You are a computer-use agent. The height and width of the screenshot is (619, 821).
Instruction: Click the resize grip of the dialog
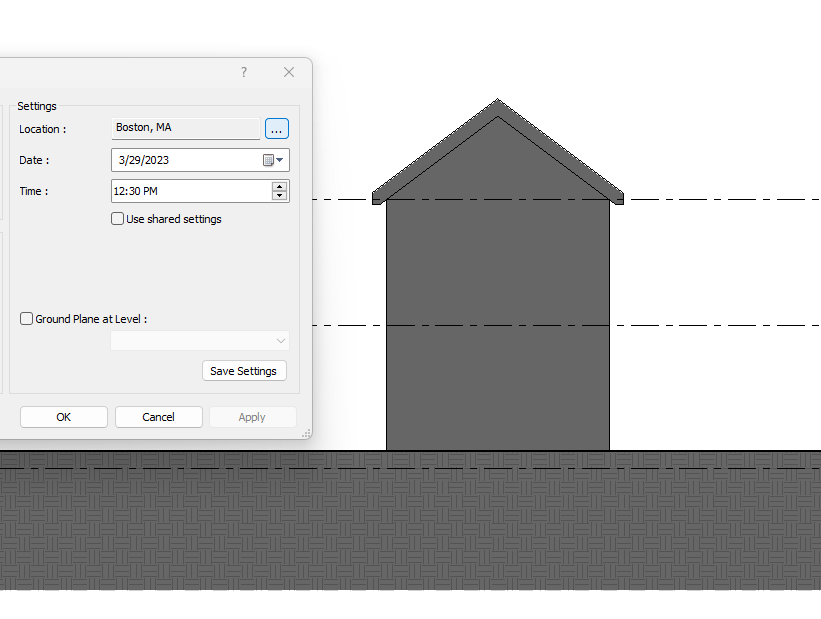306,434
